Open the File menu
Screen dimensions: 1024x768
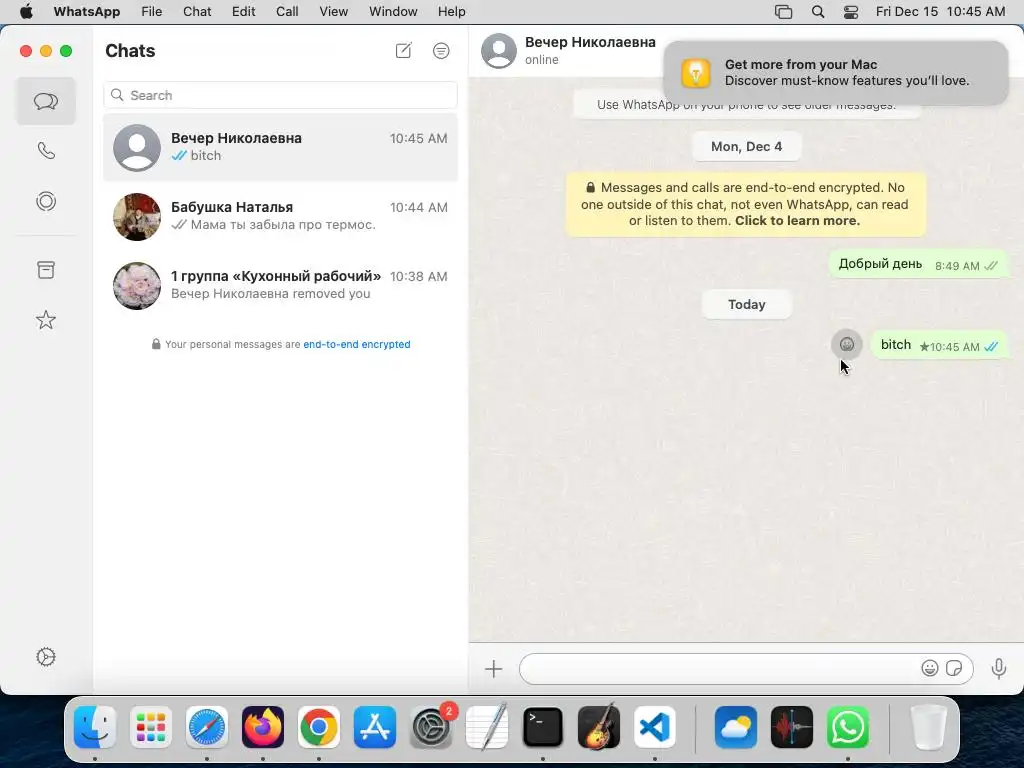[x=152, y=12]
